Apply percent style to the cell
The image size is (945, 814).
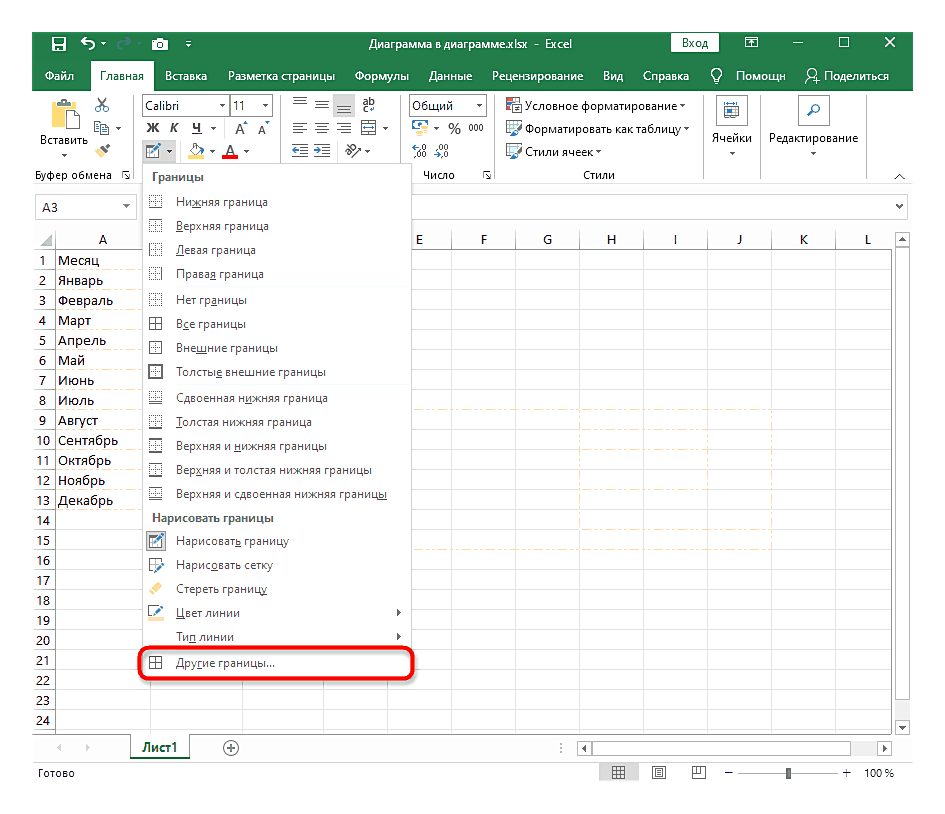point(454,128)
